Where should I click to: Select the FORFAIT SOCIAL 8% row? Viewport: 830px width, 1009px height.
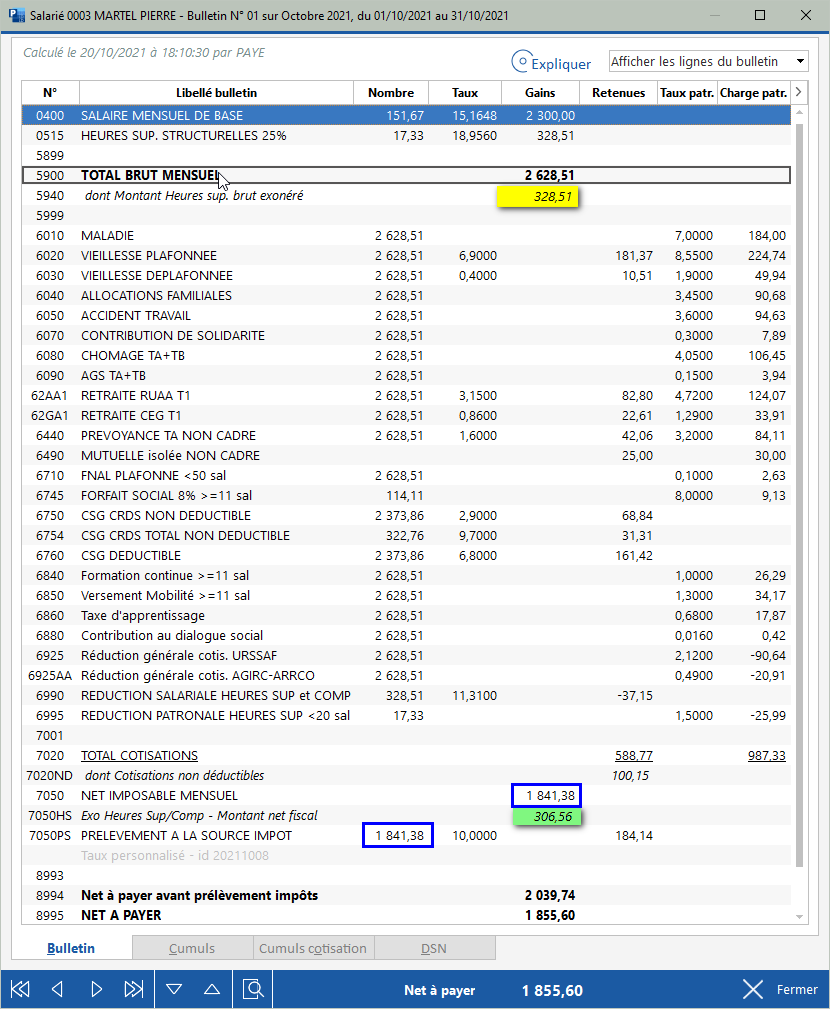406,495
